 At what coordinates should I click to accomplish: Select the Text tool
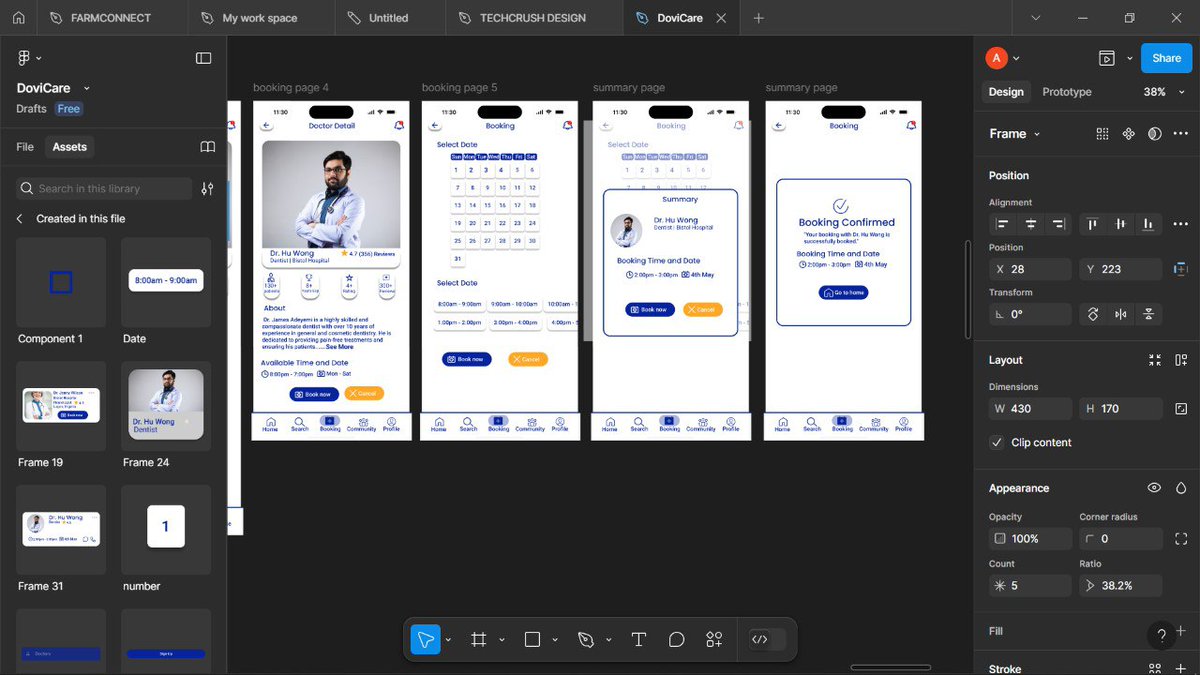638,640
